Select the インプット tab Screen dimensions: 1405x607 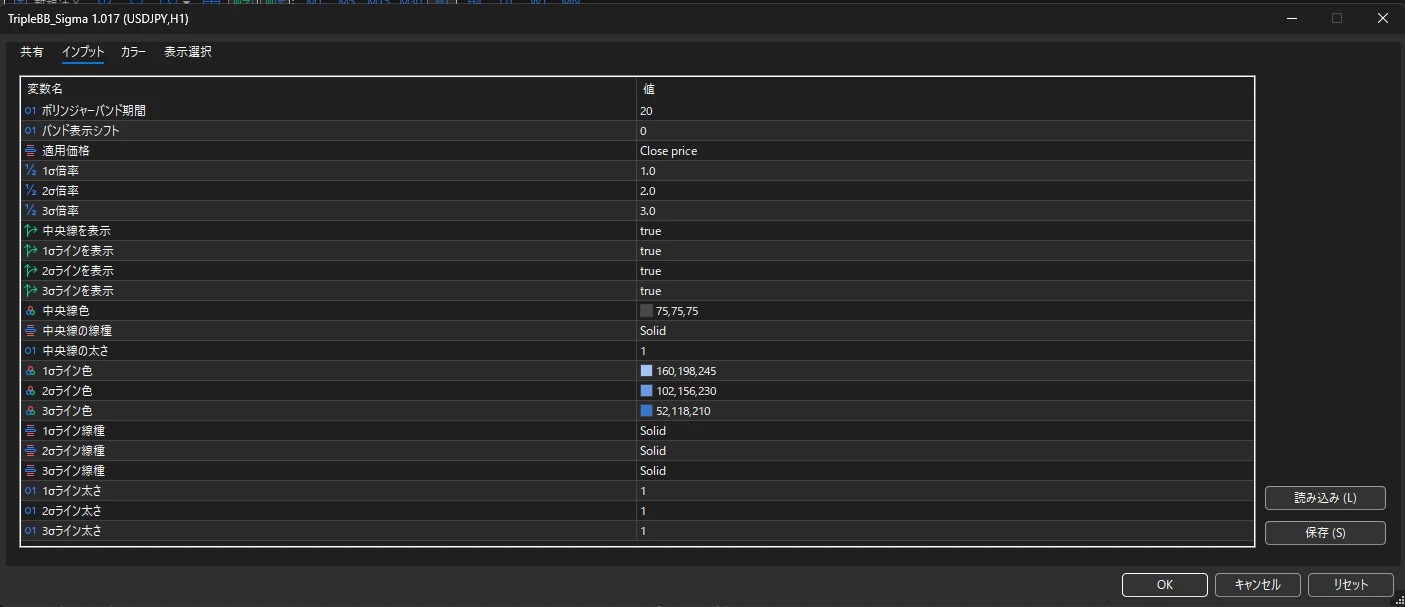tap(83, 52)
